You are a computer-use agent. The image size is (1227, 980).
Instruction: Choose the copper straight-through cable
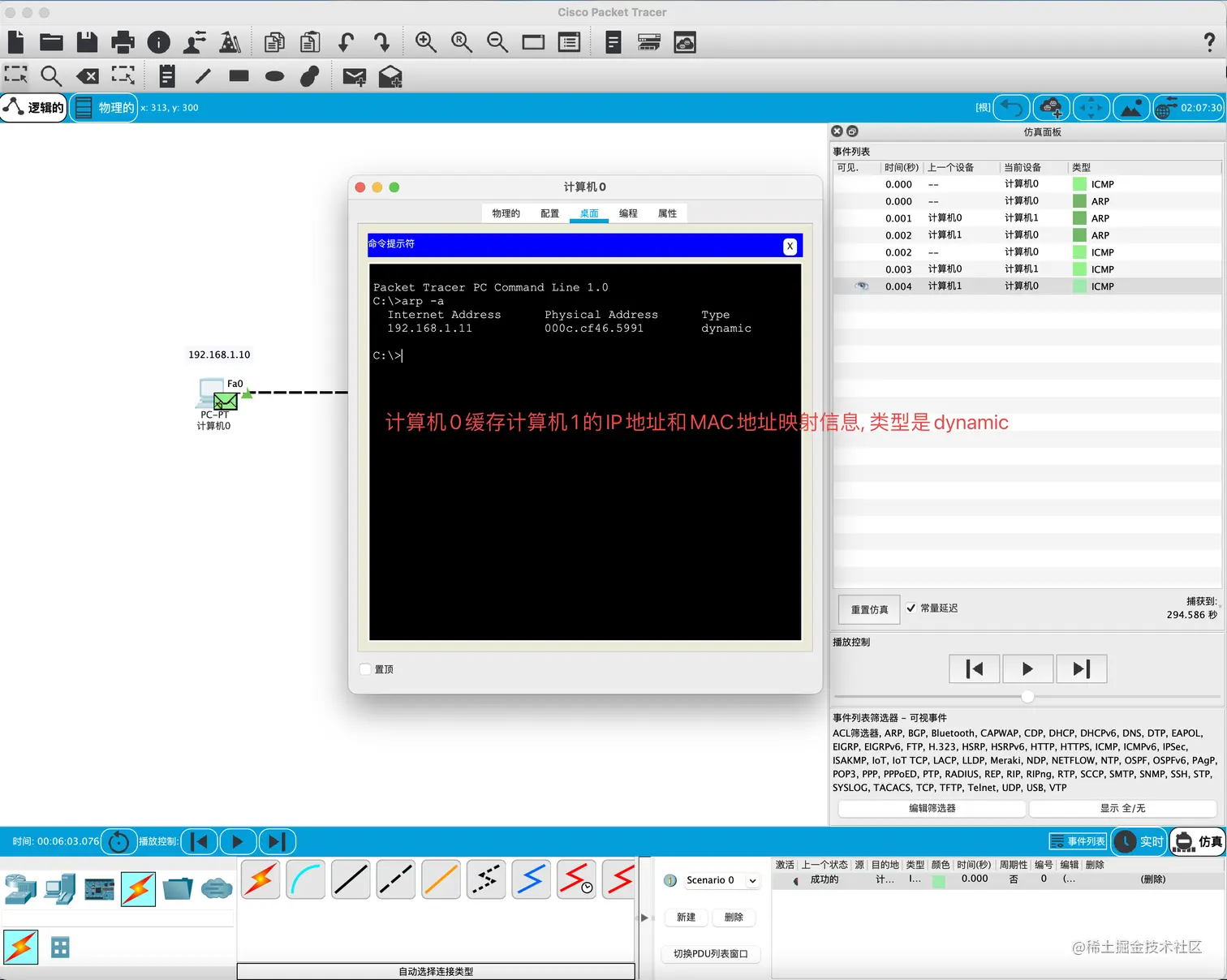pyautogui.click(x=351, y=880)
